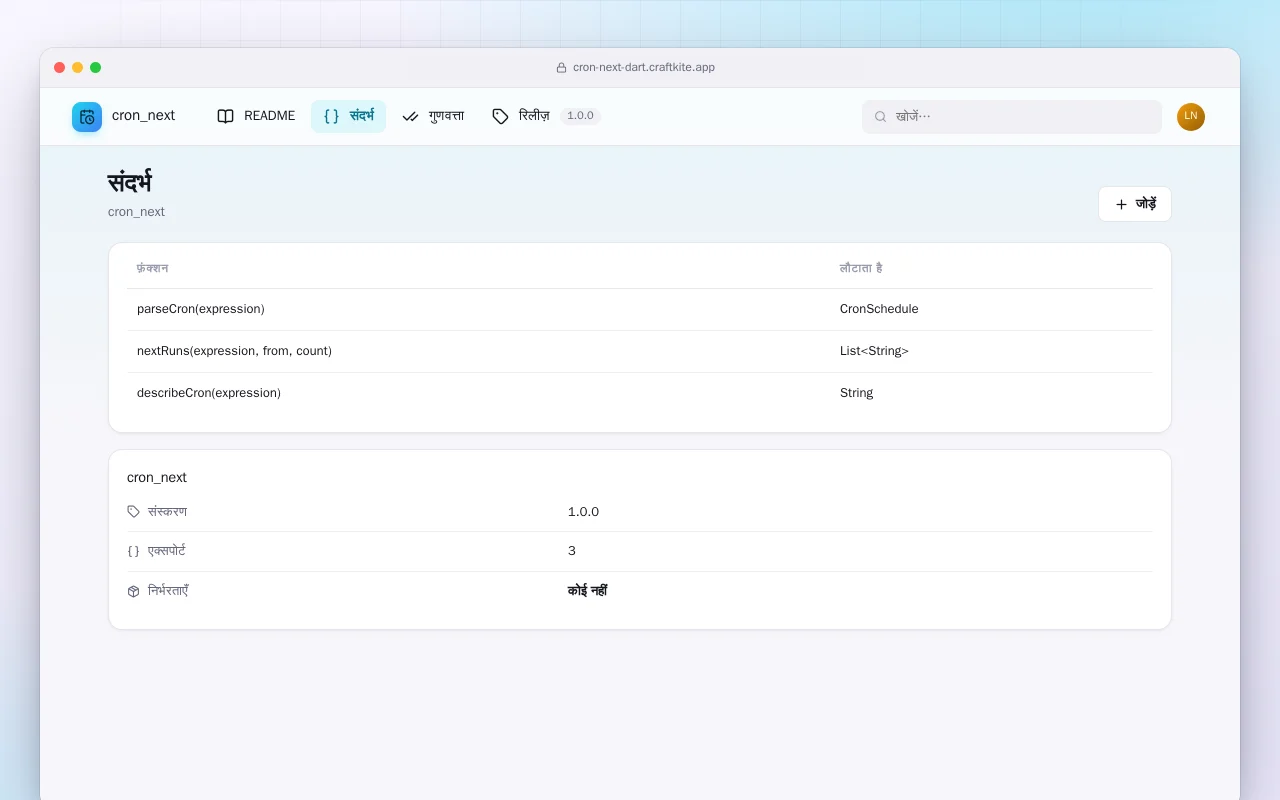The height and width of the screenshot is (800, 1280).
Task: Click the संस्करण label
Action: point(167,512)
